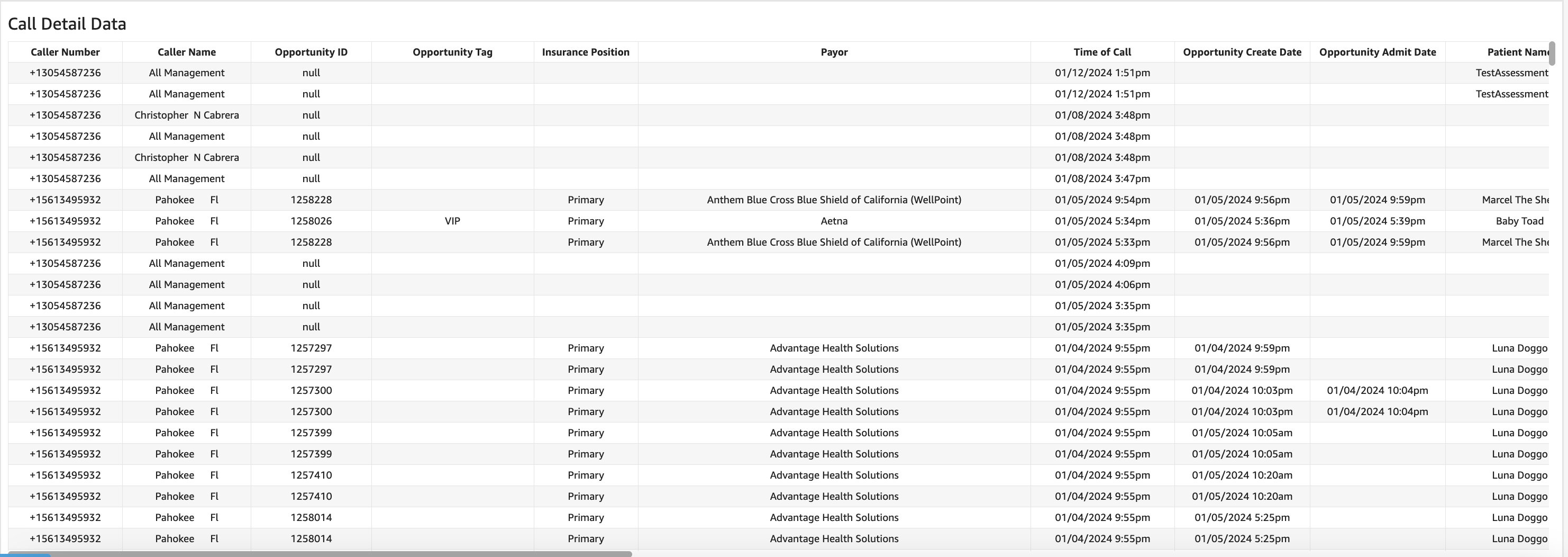Viewport: 1568px width, 557px height.
Task: Sort by the Caller Name column header
Action: 186,52
